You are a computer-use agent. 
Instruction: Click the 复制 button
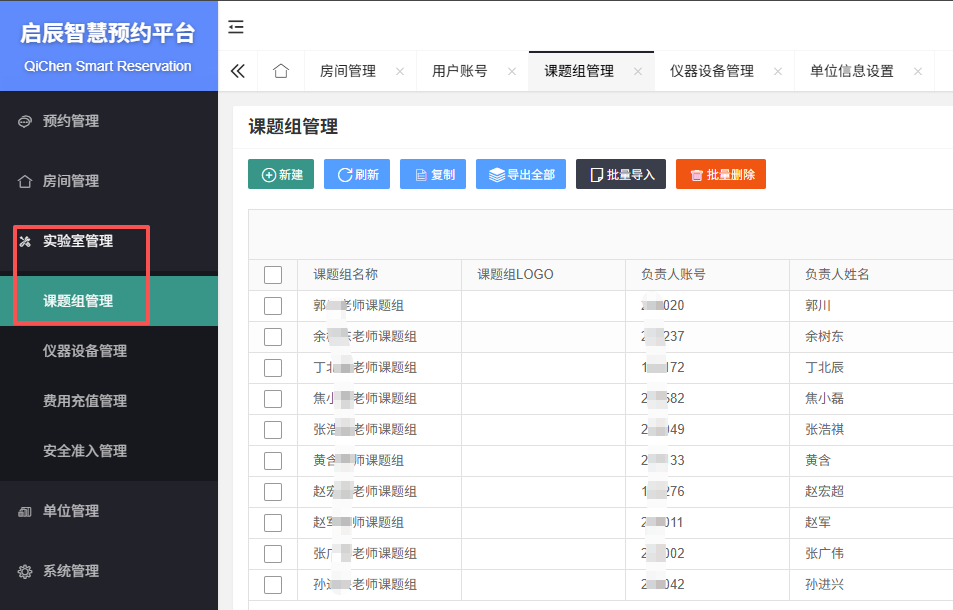(433, 174)
